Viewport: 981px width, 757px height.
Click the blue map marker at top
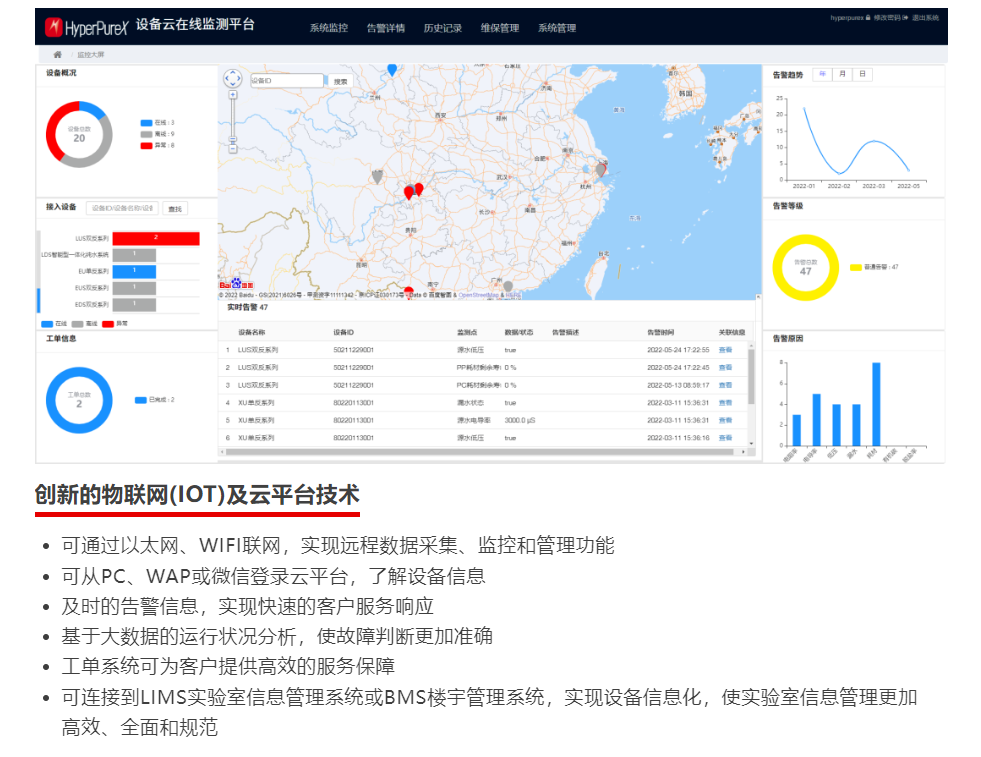[392, 69]
